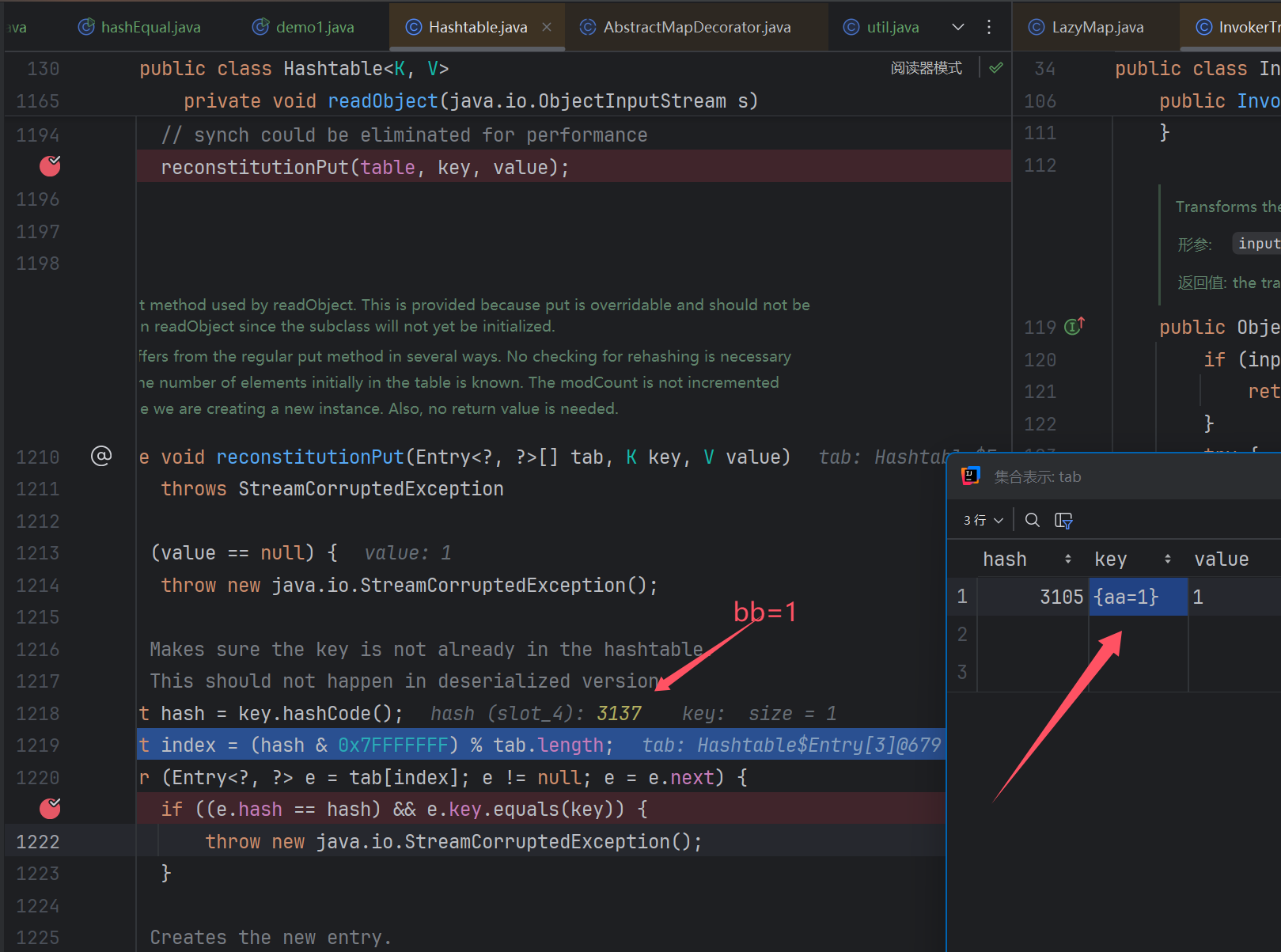Click the table filter columns icon

click(x=1063, y=520)
